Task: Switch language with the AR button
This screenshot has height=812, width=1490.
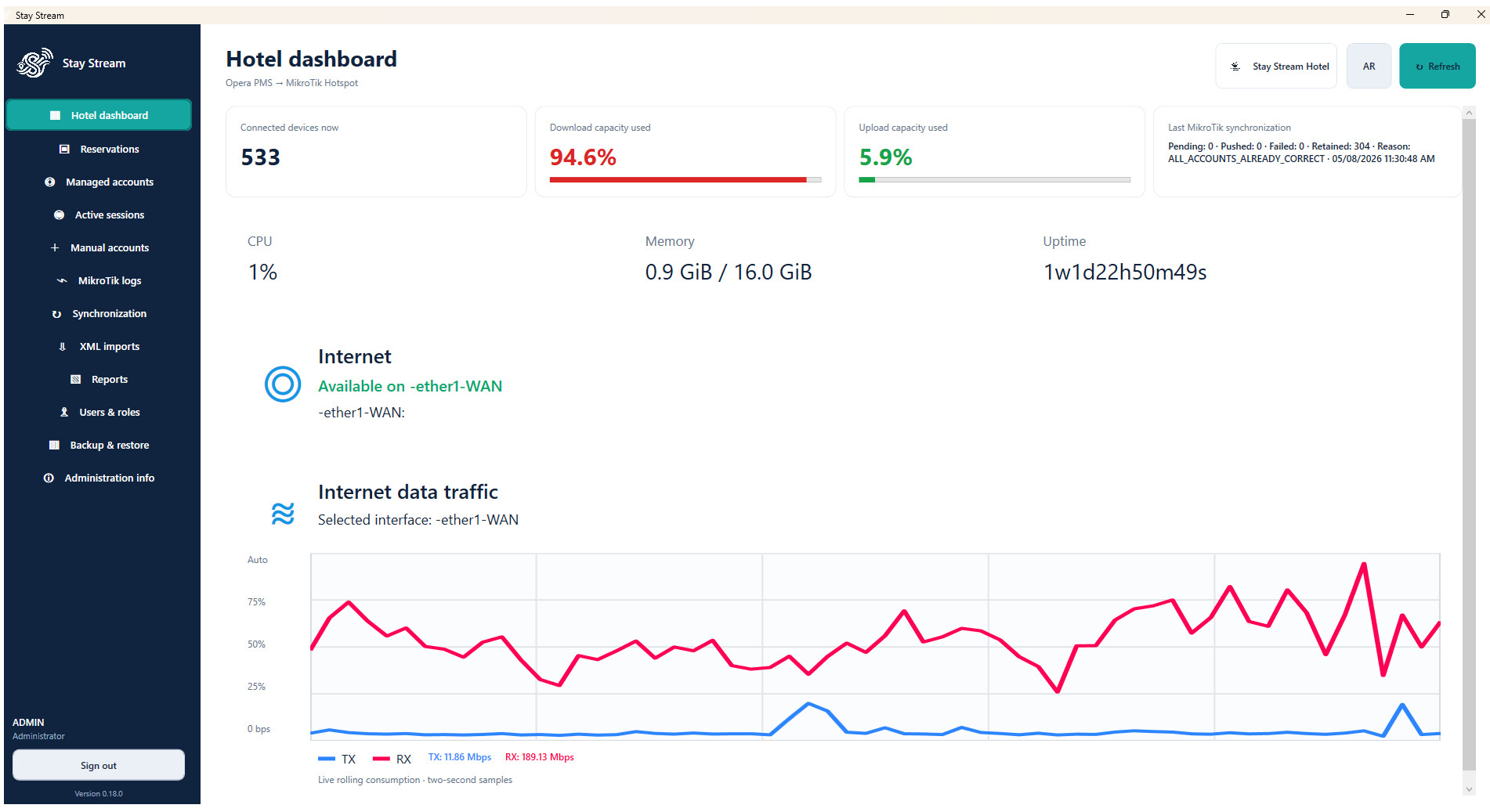Action: 1369,67
